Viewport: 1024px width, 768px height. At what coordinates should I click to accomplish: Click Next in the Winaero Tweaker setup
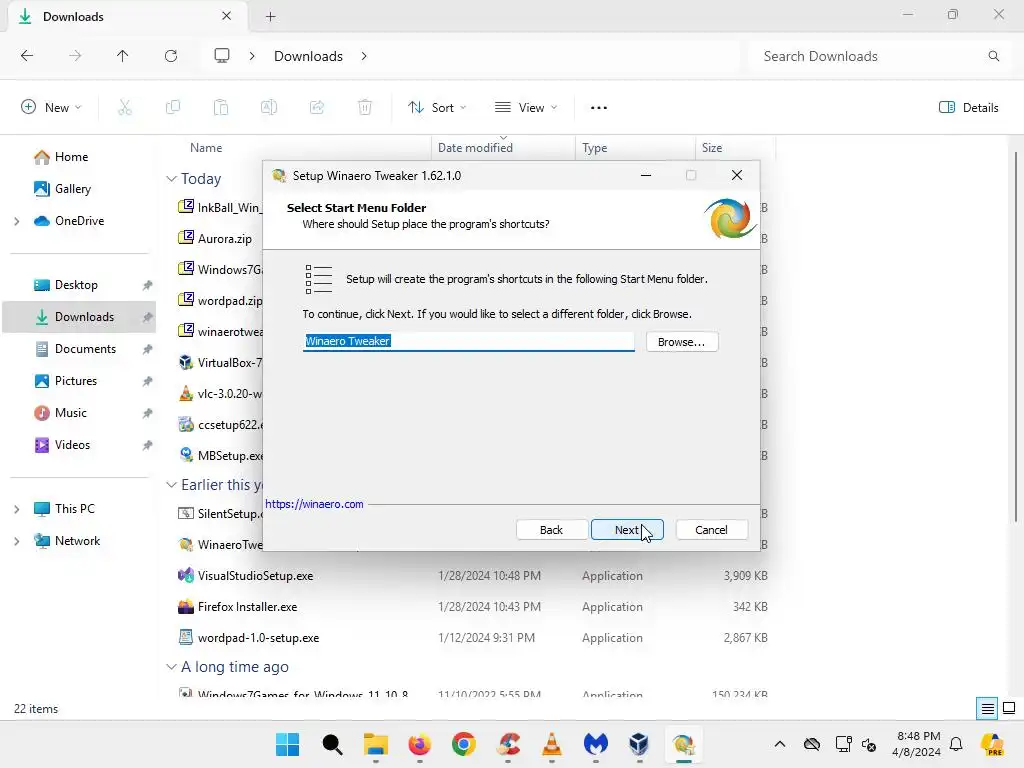[x=626, y=530]
